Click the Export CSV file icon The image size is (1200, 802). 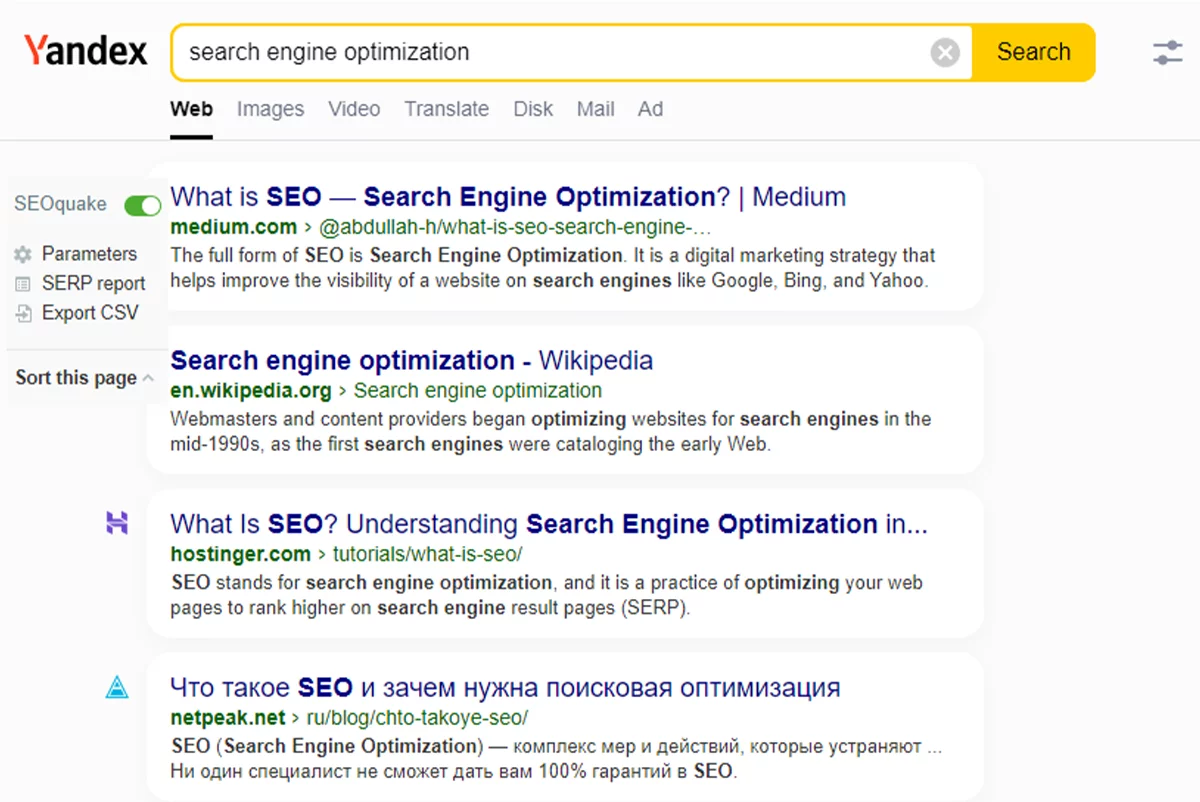coord(23,313)
